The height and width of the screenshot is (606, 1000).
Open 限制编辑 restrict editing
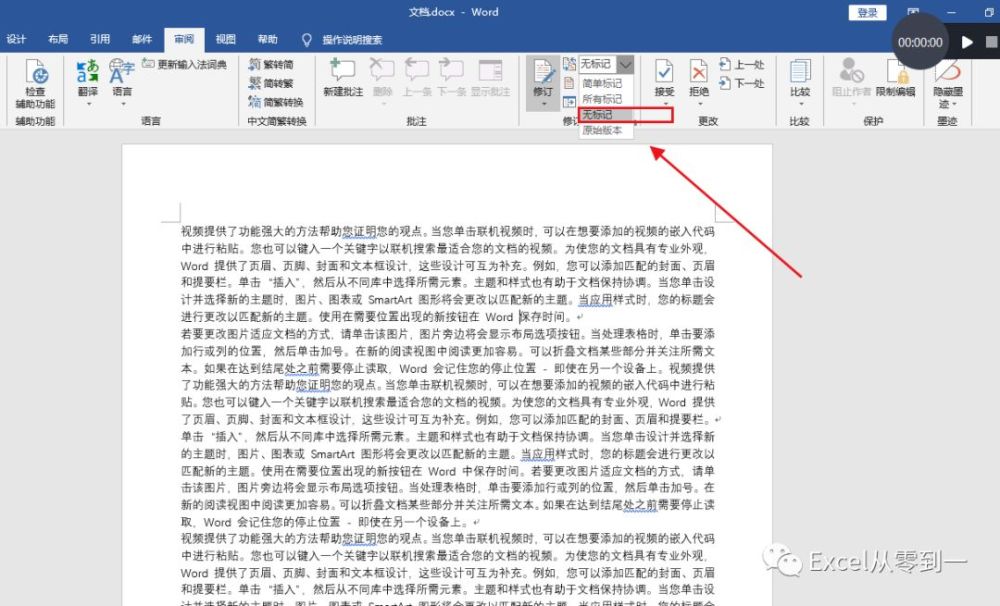pyautogui.click(x=895, y=78)
